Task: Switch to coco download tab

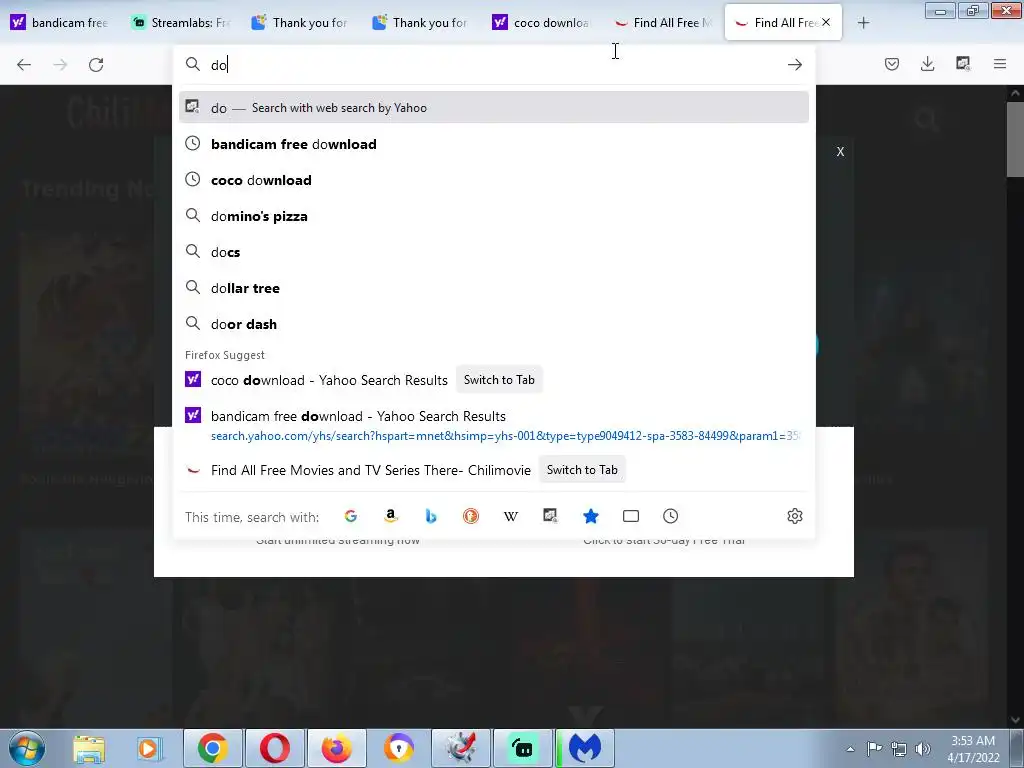Action: click(x=541, y=23)
